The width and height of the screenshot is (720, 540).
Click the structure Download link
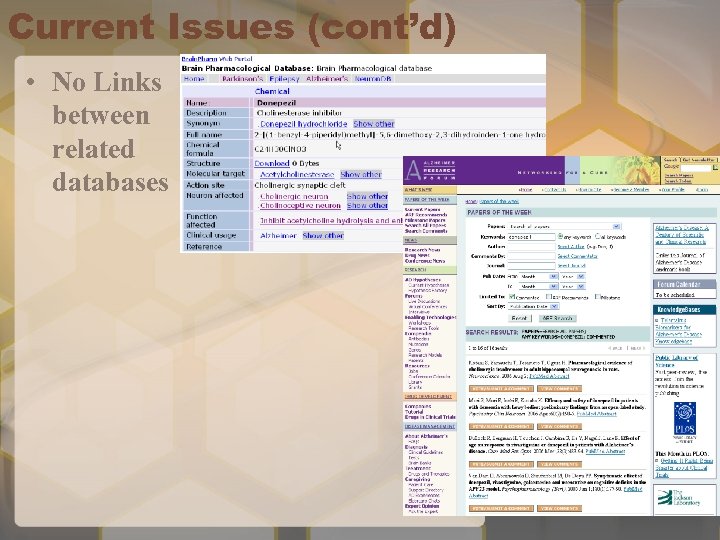(272, 163)
